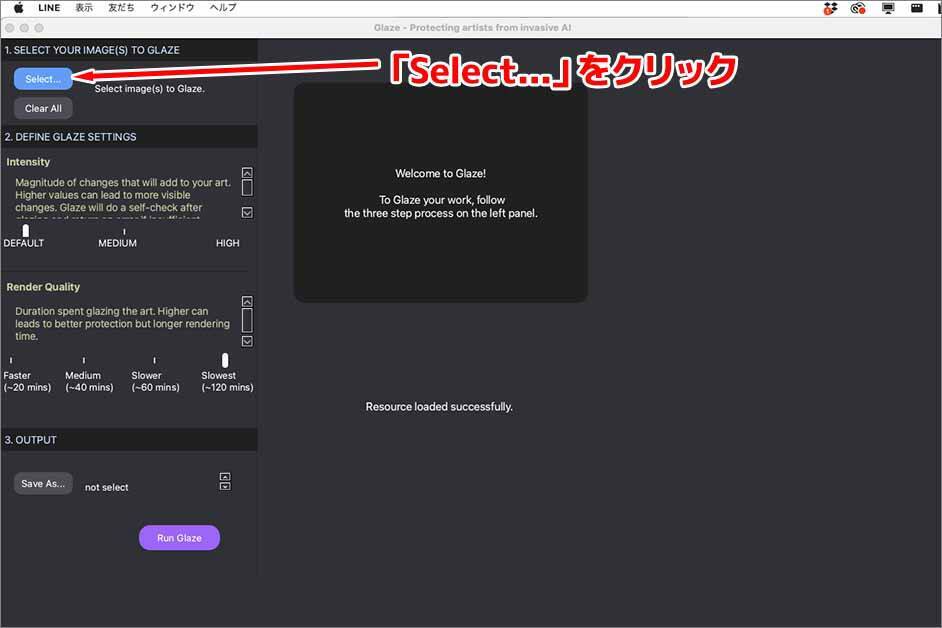This screenshot has height=628, width=942.
Task: Click Render Quality description scroll up arrow
Action: [x=247, y=301]
